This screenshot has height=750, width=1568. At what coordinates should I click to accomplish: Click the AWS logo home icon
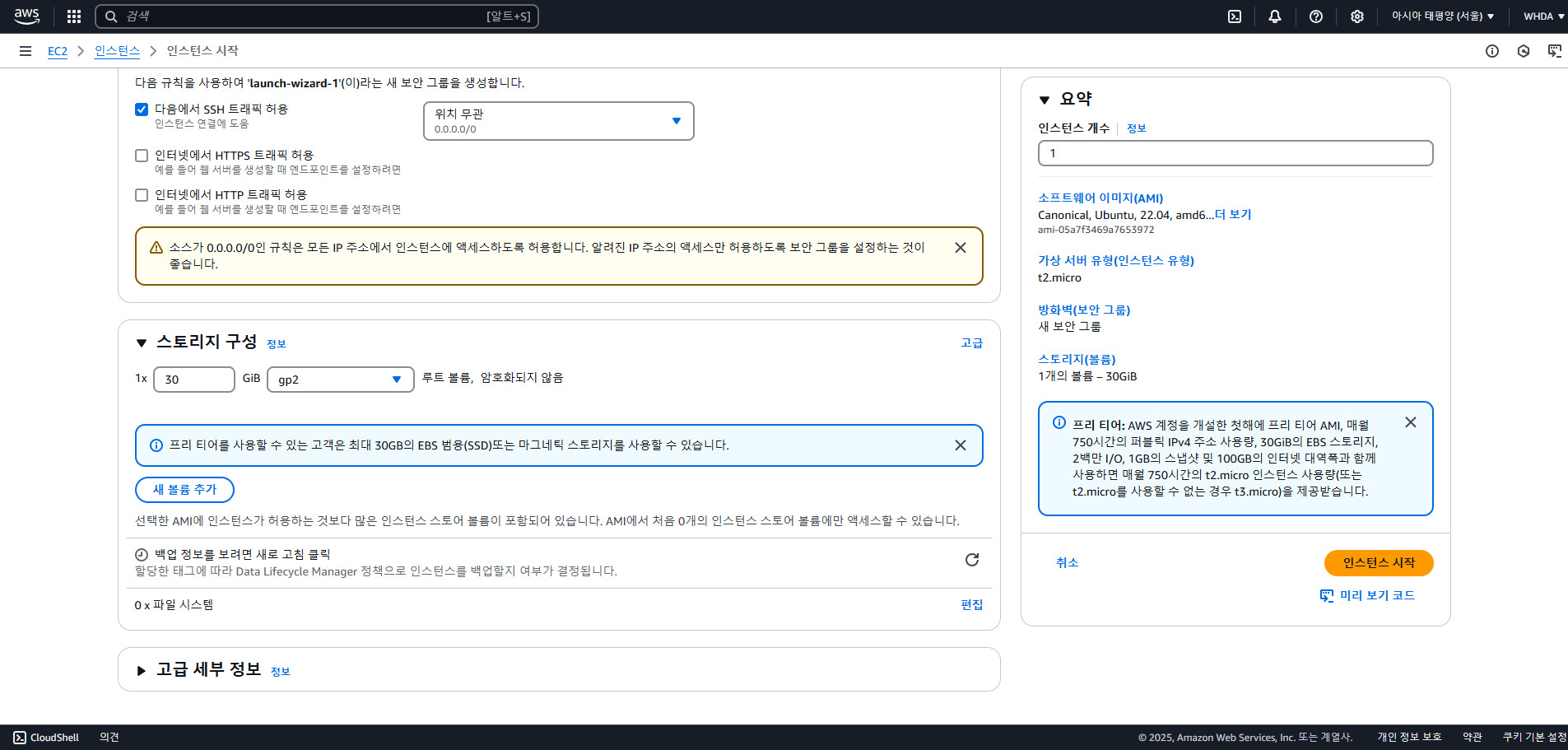[x=26, y=16]
